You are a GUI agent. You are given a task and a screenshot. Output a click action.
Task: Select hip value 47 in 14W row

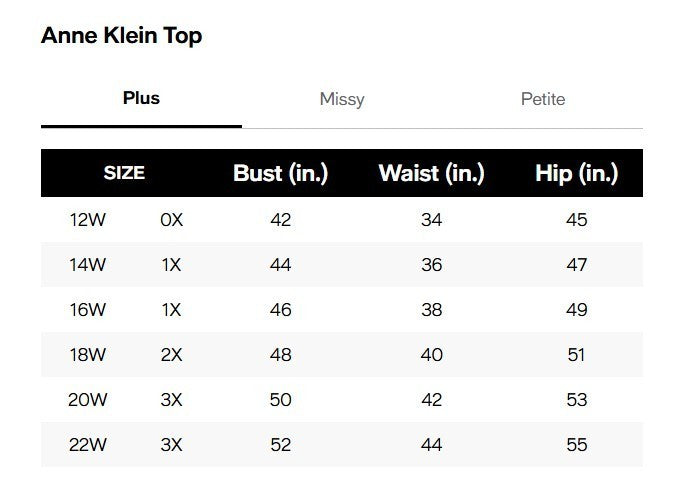coord(577,265)
